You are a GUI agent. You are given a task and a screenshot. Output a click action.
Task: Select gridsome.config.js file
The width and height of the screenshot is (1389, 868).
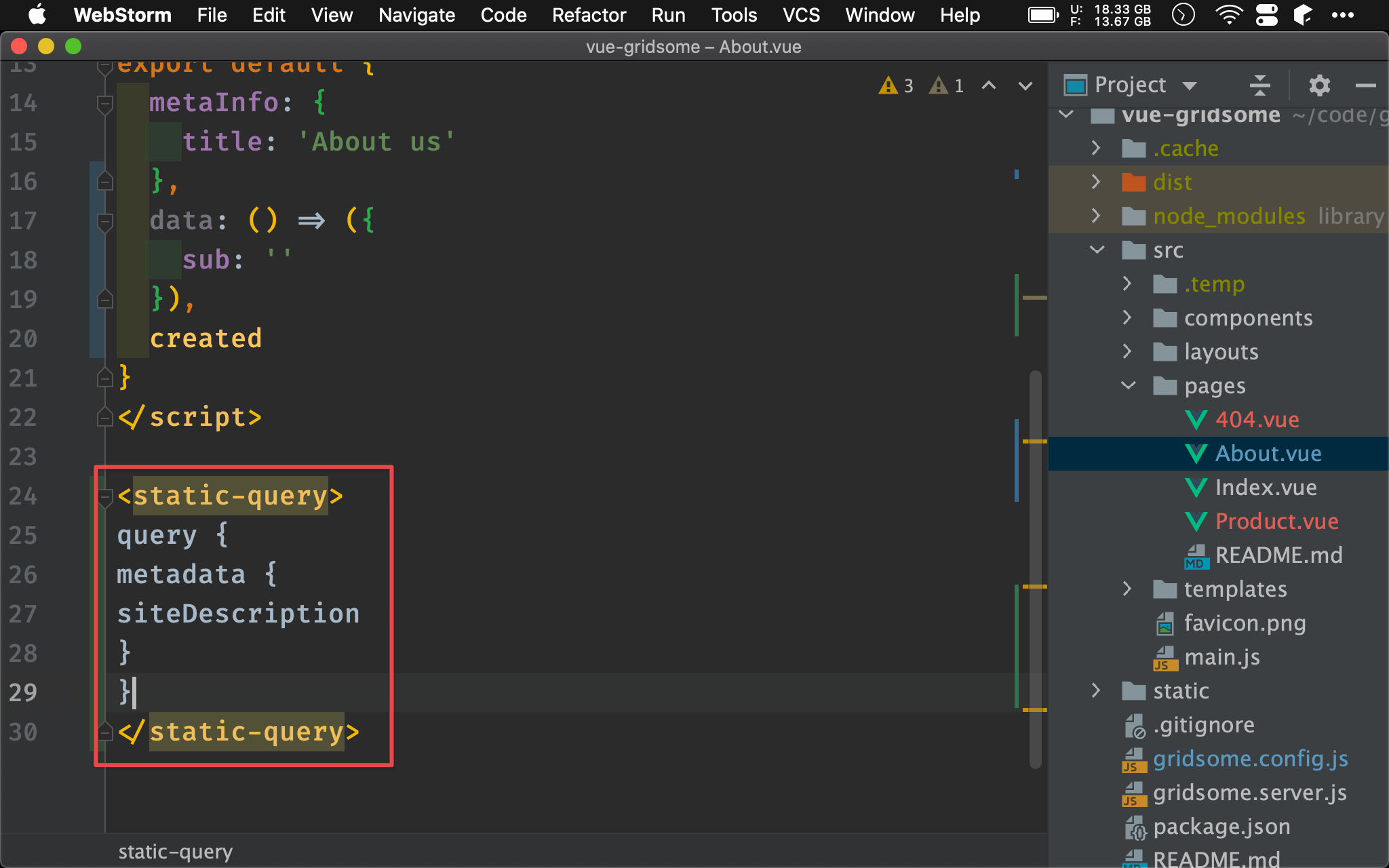(1250, 759)
